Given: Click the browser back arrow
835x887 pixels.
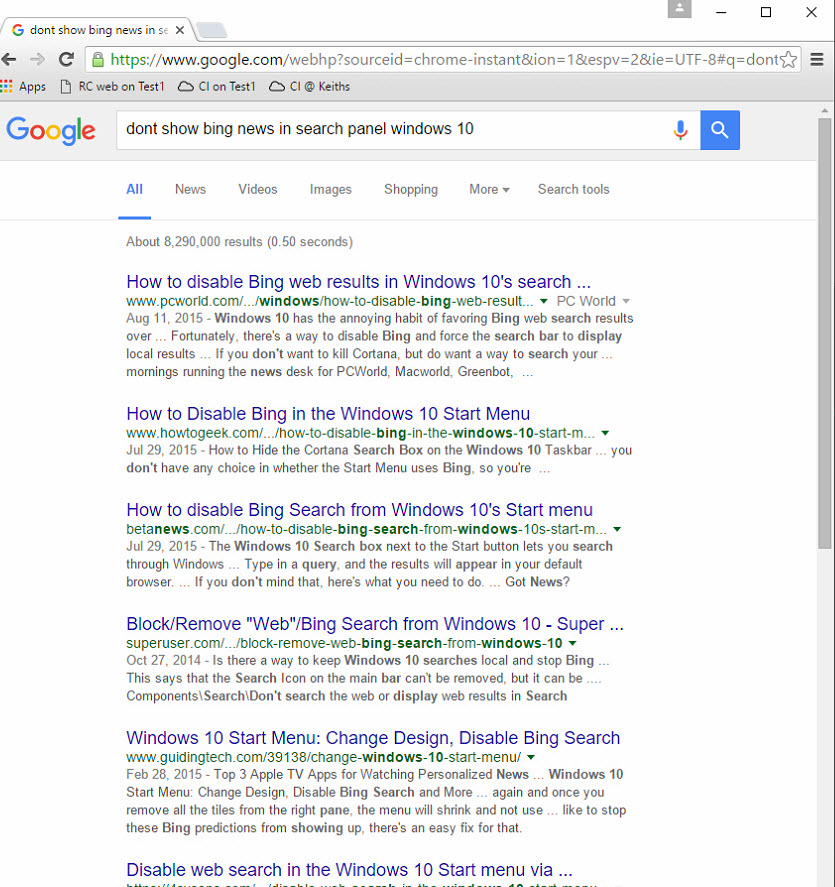Looking at the screenshot, I should point(10,59).
